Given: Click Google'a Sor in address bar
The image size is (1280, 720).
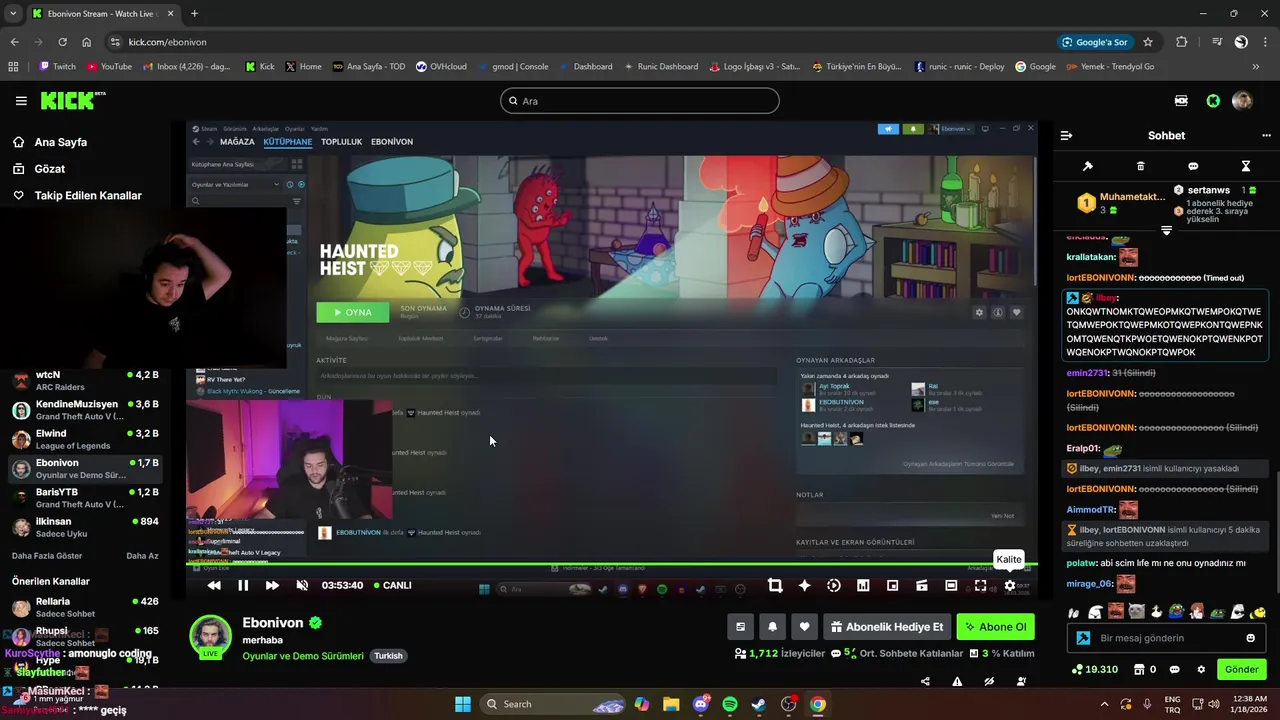Looking at the screenshot, I should [x=1095, y=42].
